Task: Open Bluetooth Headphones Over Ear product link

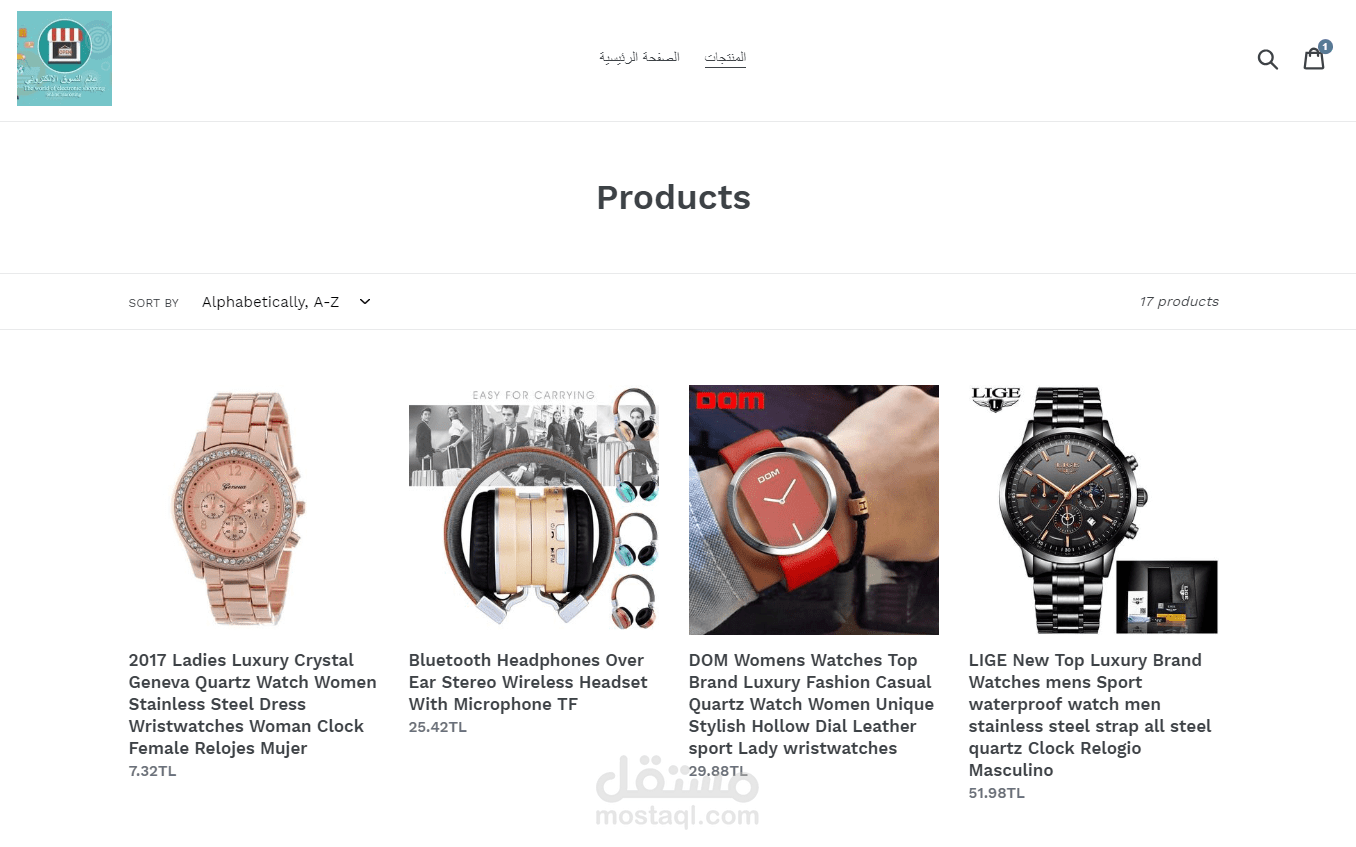Action: pyautogui.click(x=528, y=682)
